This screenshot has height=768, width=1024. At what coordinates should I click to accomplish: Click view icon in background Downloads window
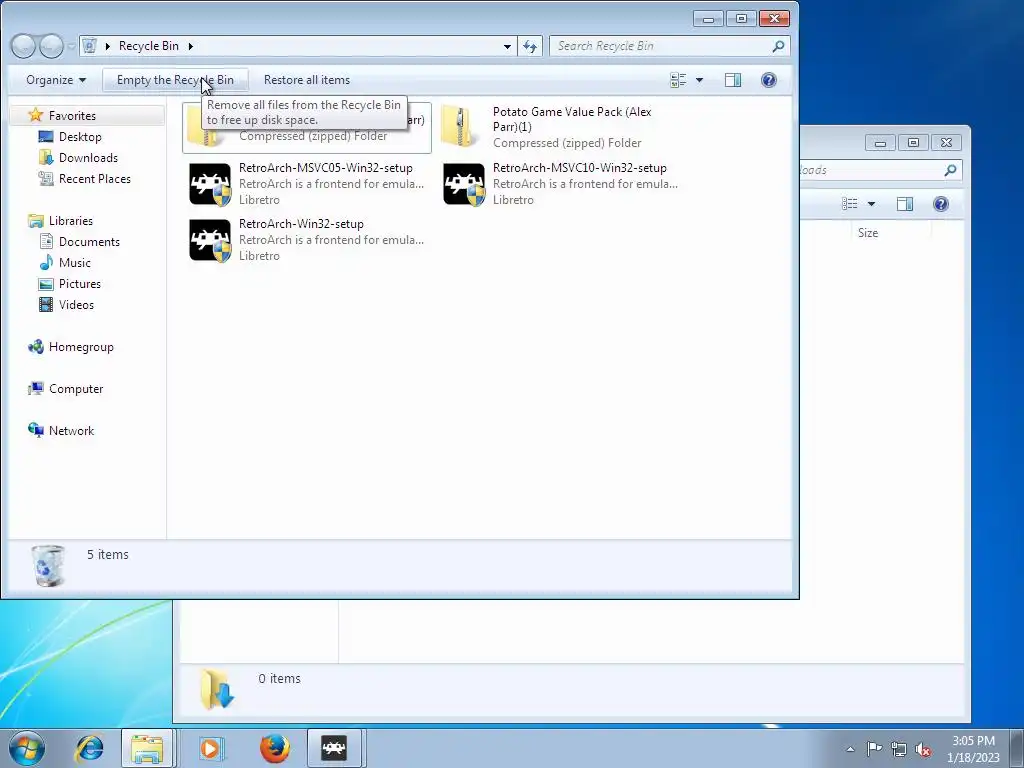[850, 204]
